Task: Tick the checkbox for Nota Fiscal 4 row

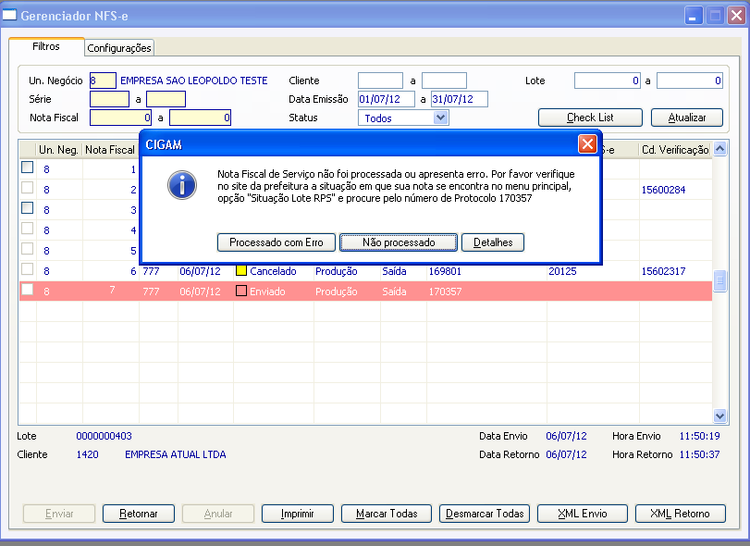Action: pyautogui.click(x=27, y=228)
